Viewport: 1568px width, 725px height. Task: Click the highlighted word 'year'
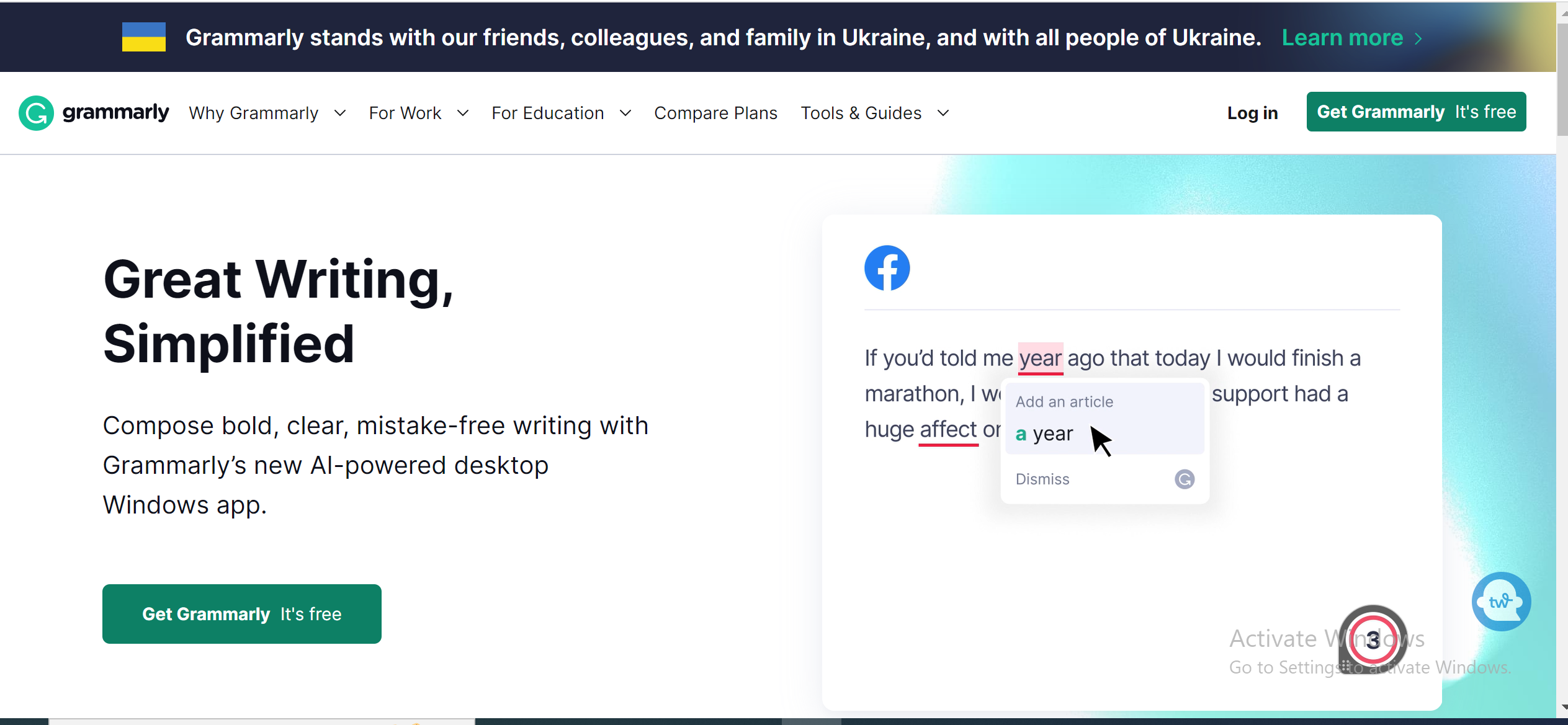[x=1041, y=358]
